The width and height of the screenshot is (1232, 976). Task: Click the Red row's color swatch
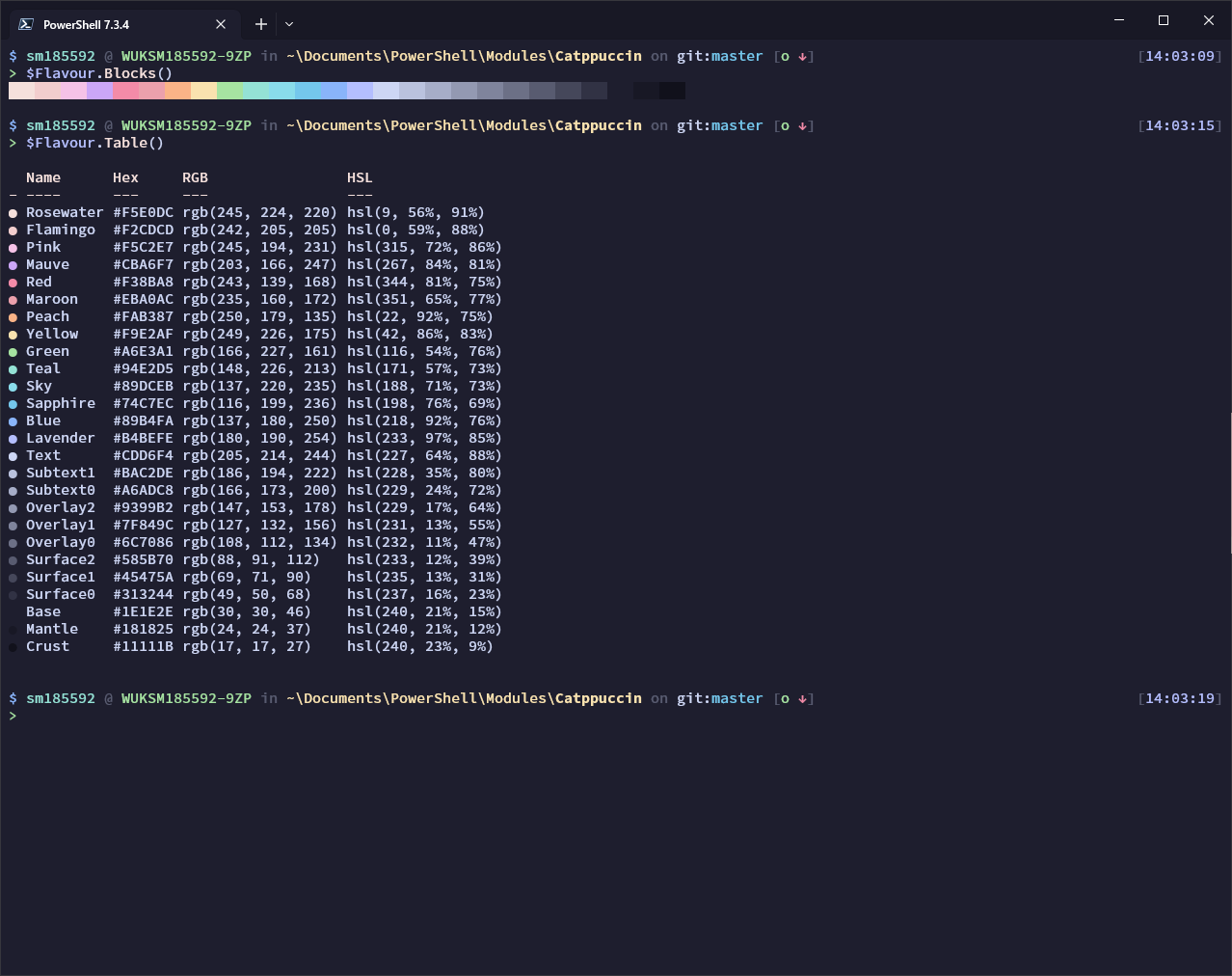tap(12, 282)
